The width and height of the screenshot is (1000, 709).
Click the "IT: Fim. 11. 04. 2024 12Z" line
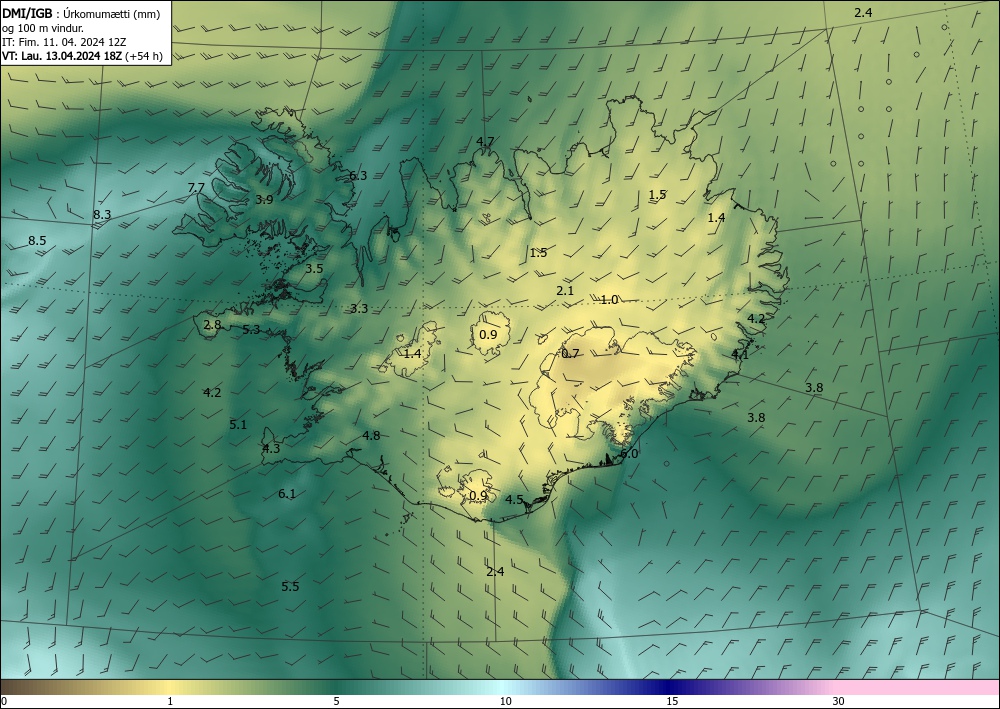pyautogui.click(x=64, y=42)
